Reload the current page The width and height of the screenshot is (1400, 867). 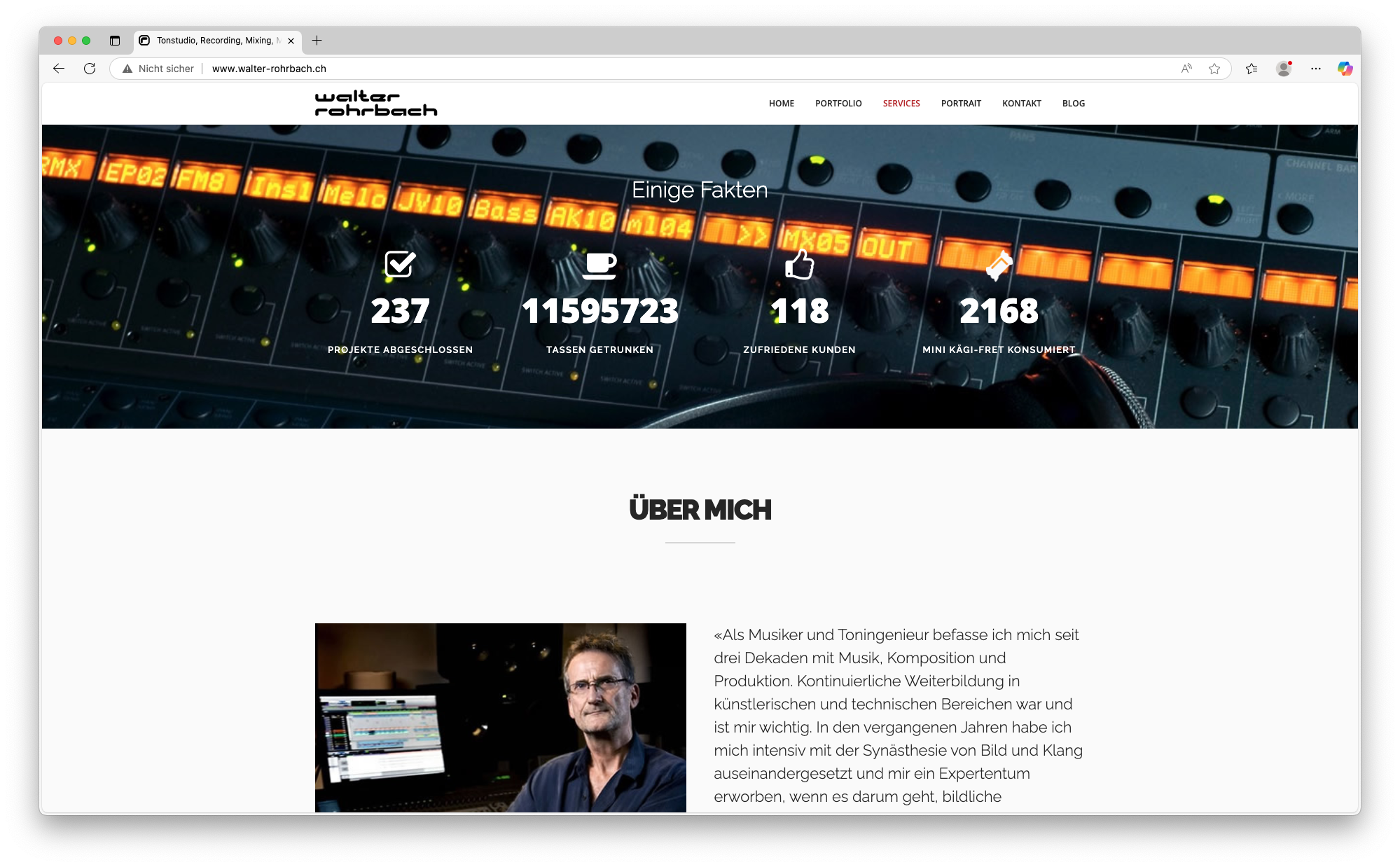pos(90,69)
